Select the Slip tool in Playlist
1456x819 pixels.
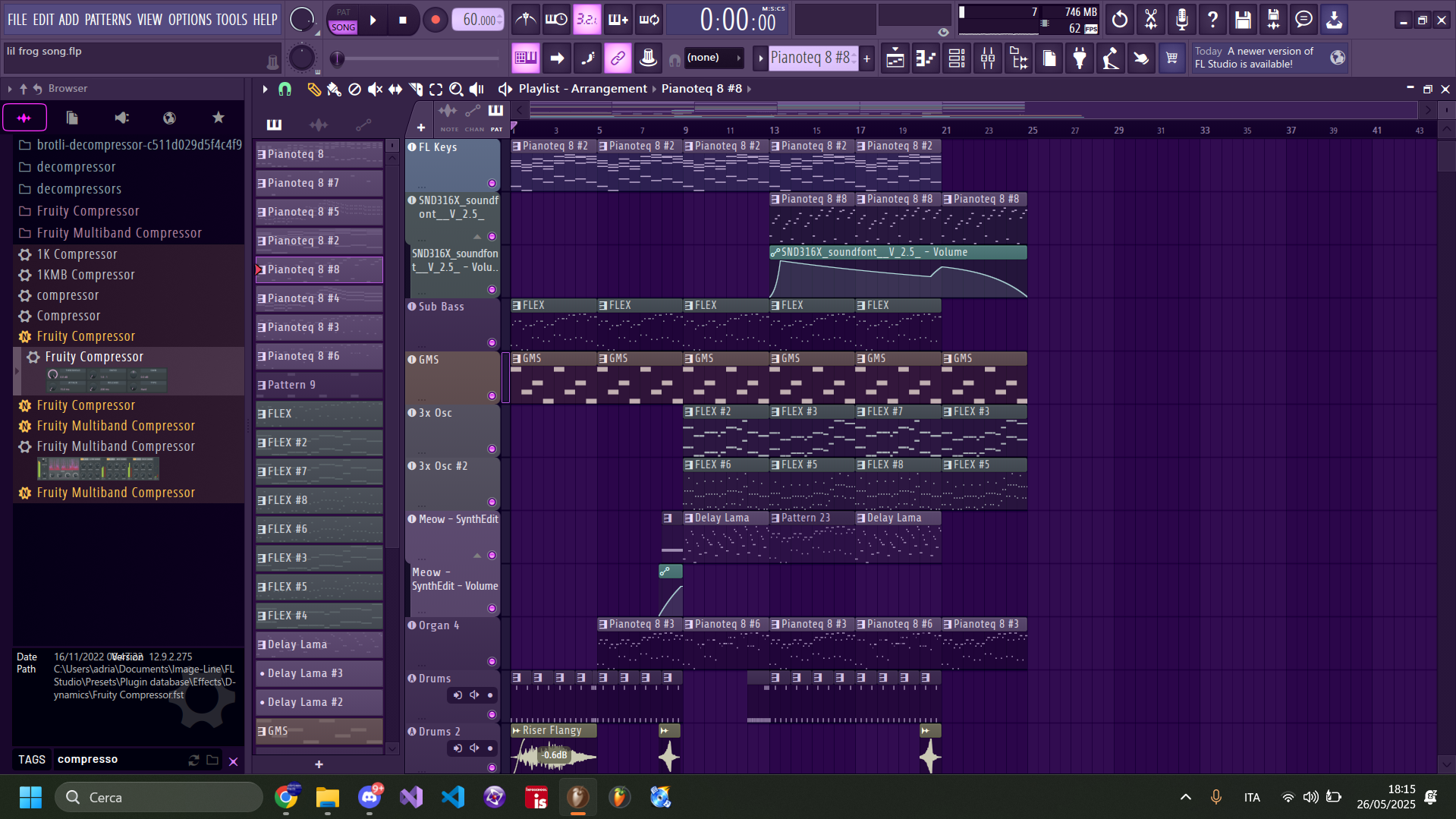[395, 90]
